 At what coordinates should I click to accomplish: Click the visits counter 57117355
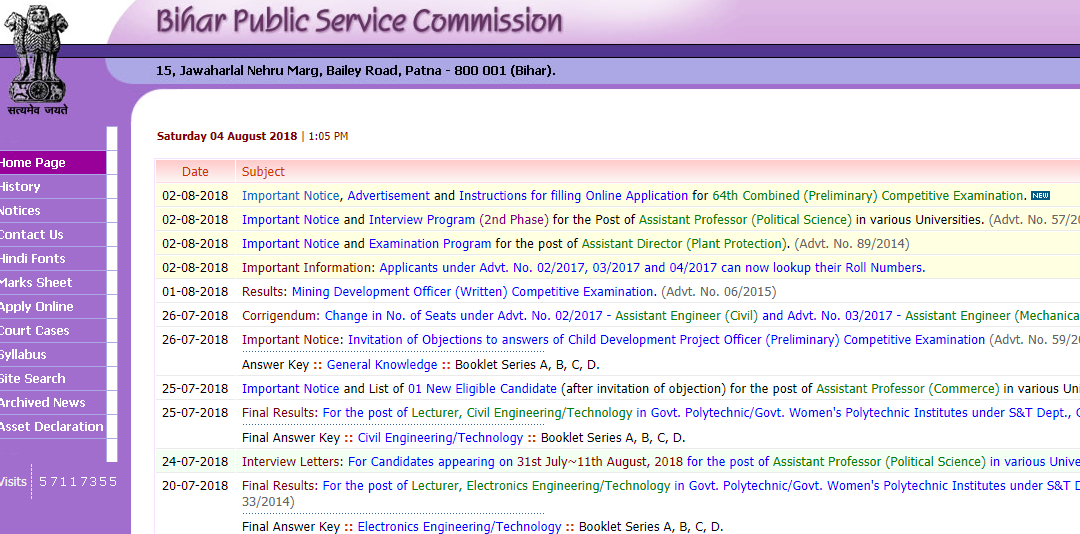tap(78, 482)
